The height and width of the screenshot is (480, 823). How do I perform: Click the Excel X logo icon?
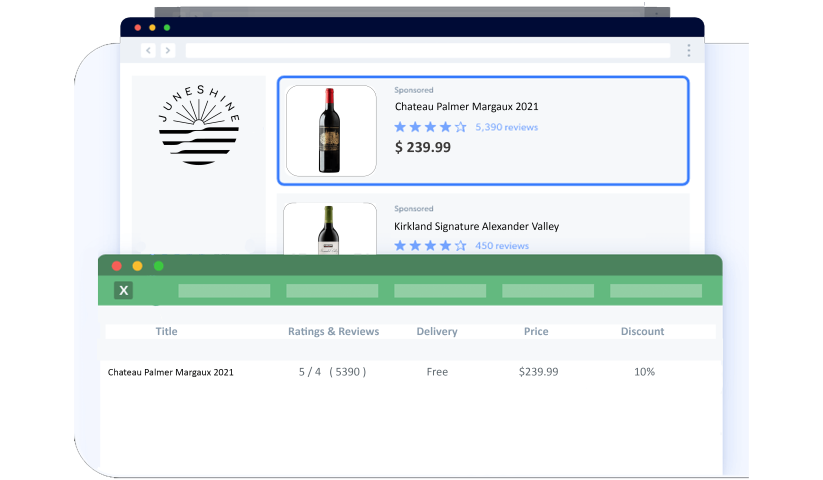[123, 290]
